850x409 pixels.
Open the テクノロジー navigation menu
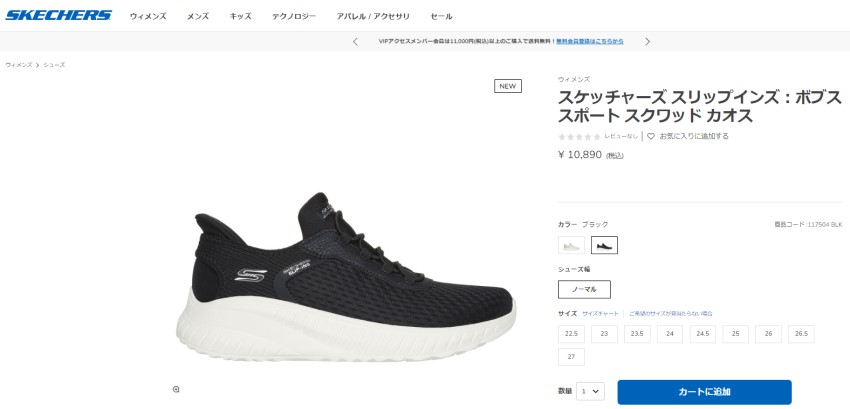(294, 16)
